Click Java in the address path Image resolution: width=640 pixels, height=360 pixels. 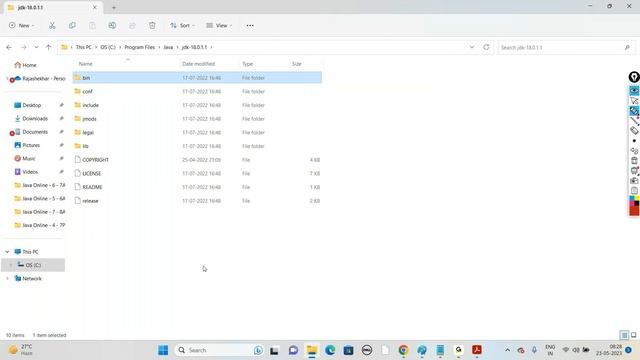coord(168,47)
